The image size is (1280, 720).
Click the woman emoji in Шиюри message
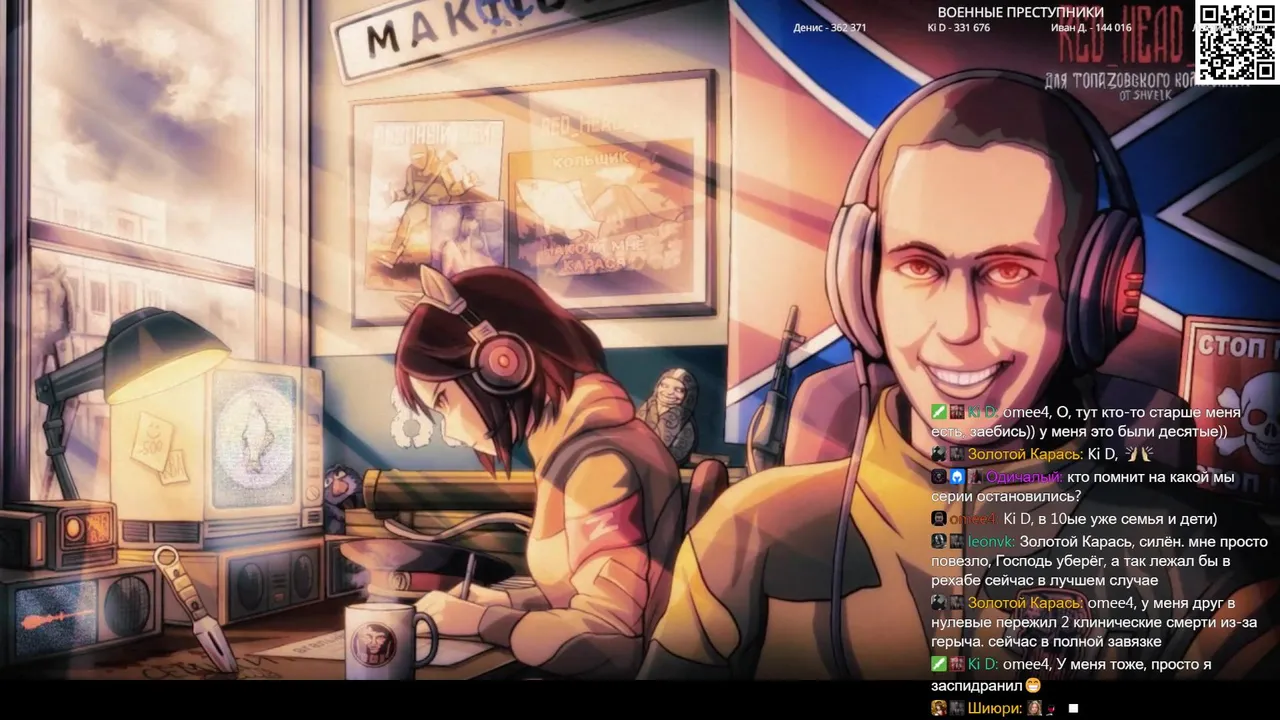coord(1034,708)
